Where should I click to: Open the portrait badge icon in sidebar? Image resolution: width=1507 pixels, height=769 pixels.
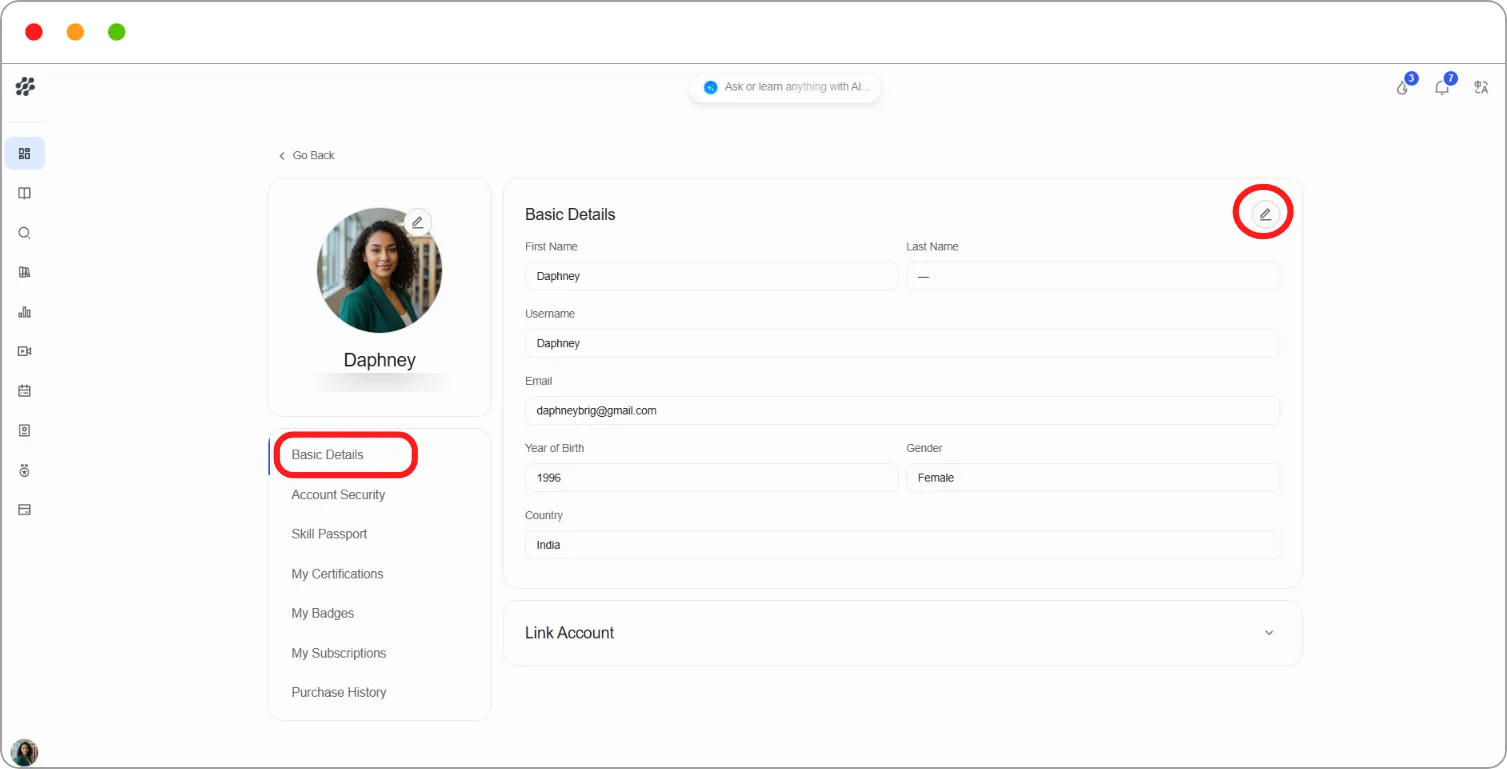[25, 430]
